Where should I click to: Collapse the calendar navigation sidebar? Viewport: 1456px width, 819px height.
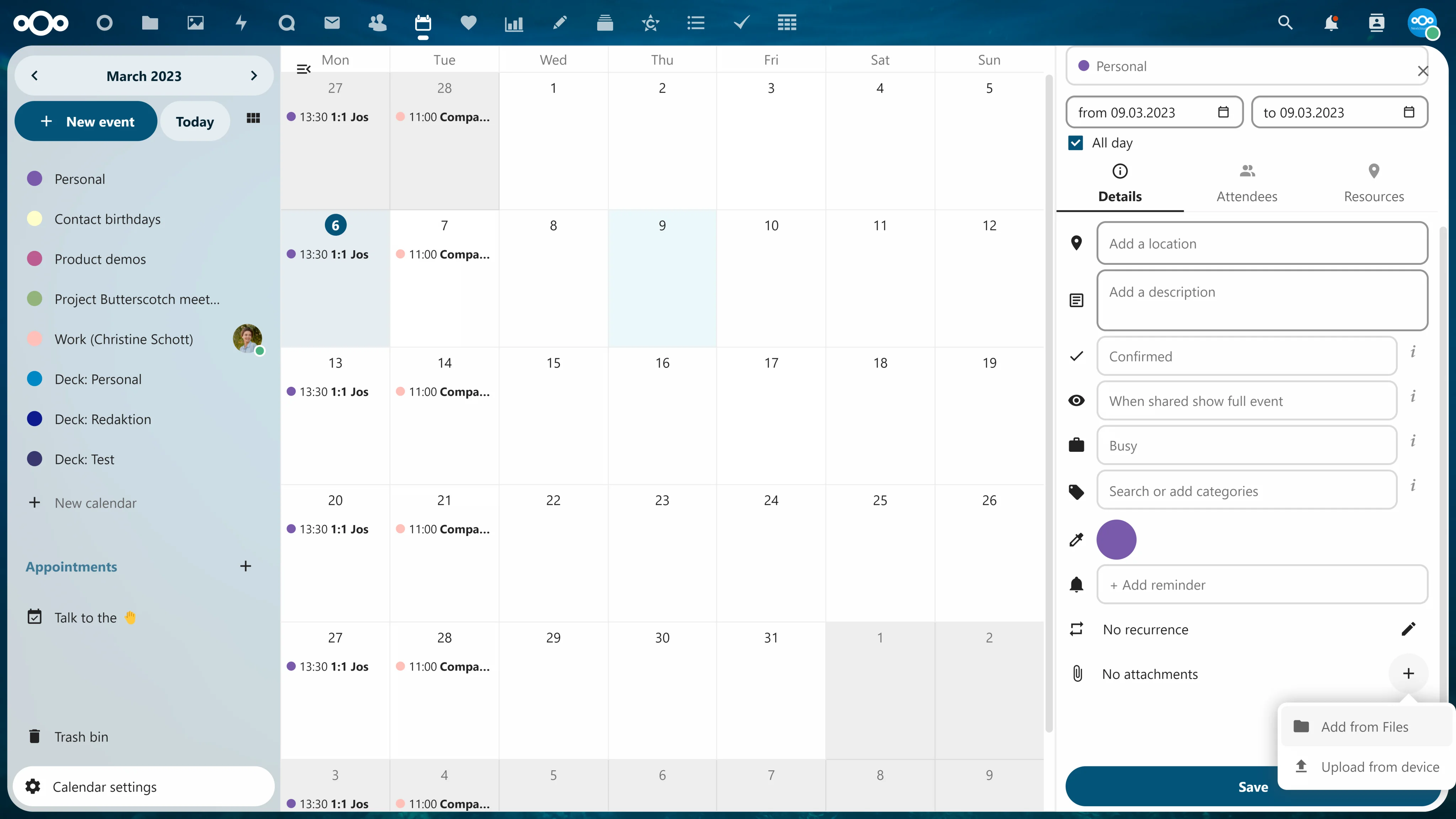coord(304,69)
